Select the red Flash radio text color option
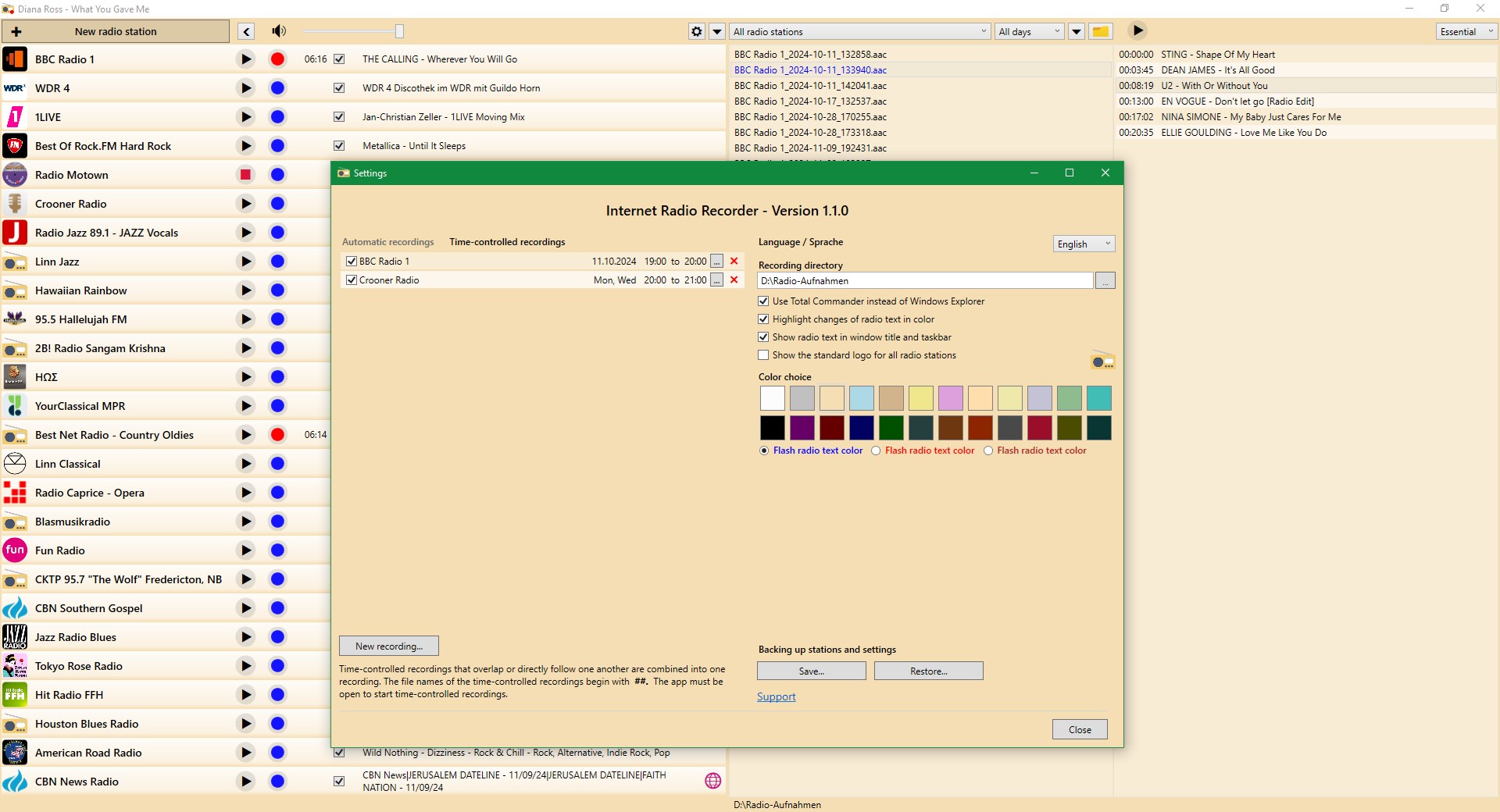This screenshot has height=812, width=1500. point(876,451)
